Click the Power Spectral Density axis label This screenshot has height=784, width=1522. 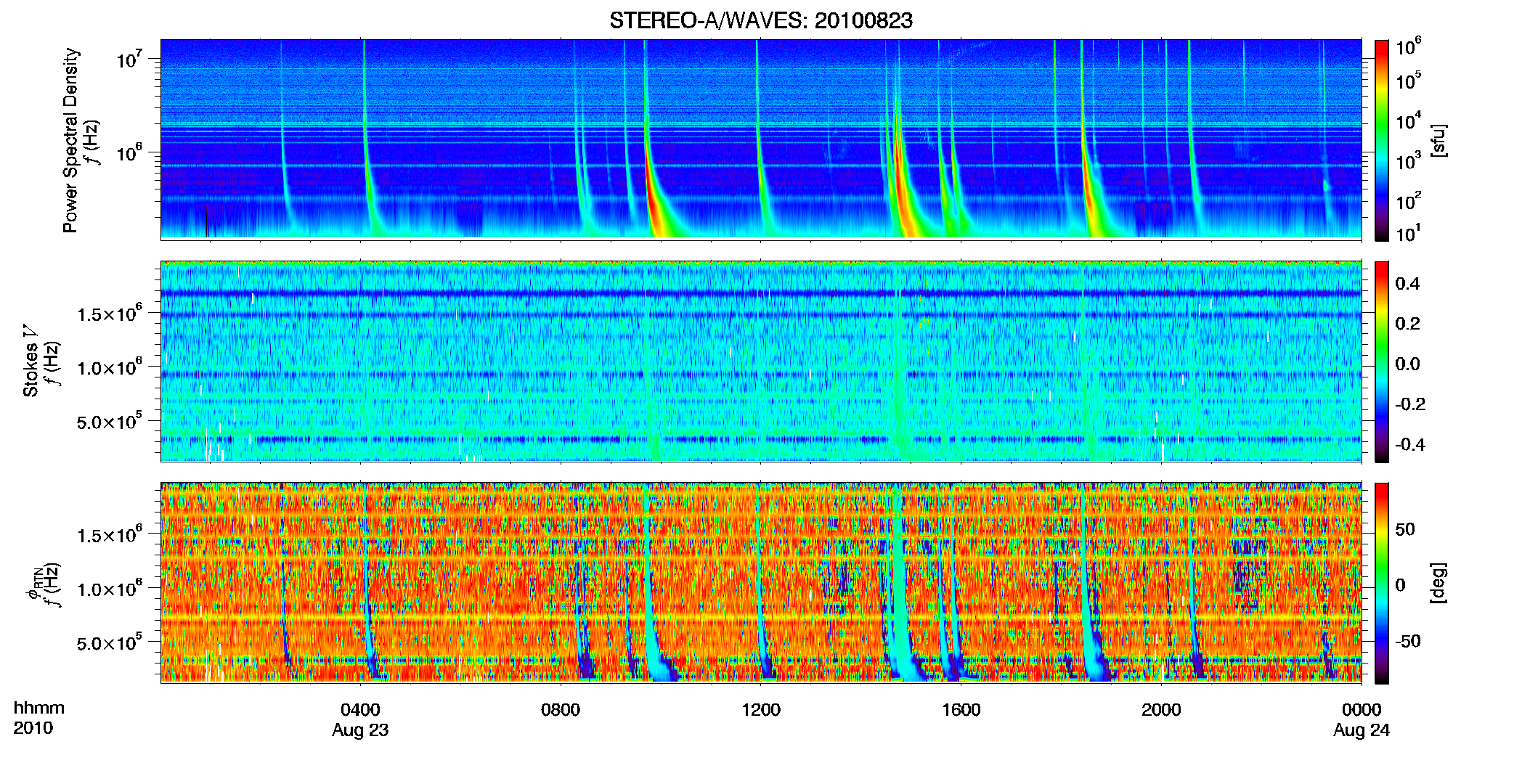point(70,140)
